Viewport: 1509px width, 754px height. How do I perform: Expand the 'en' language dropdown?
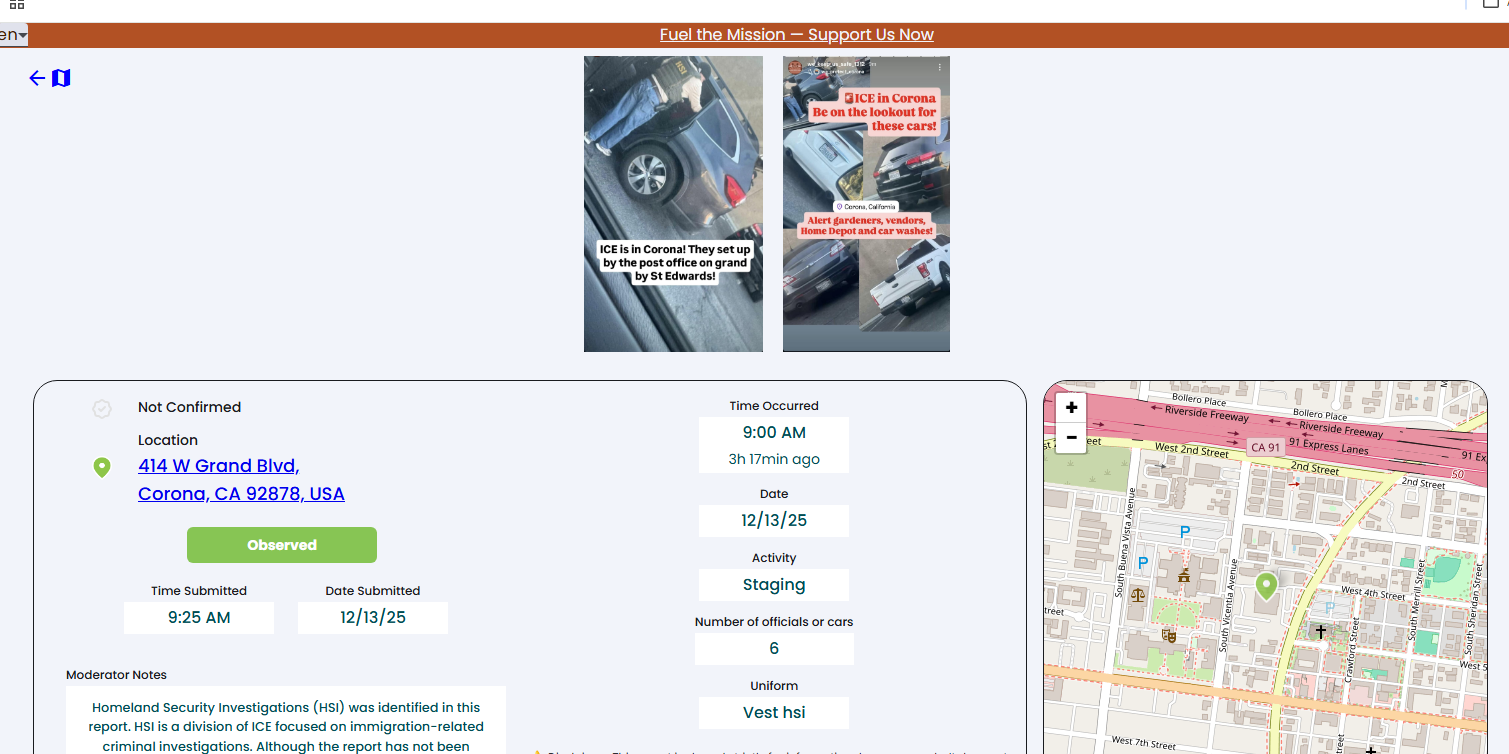13,35
